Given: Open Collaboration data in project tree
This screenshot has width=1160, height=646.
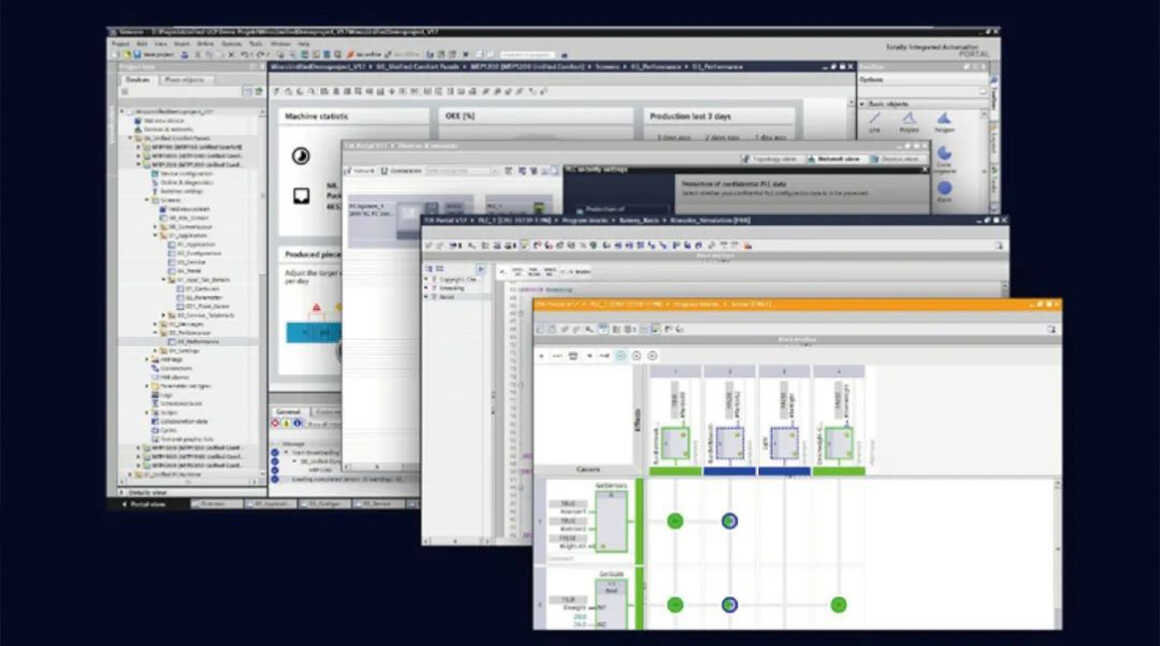Looking at the screenshot, I should pos(180,421).
